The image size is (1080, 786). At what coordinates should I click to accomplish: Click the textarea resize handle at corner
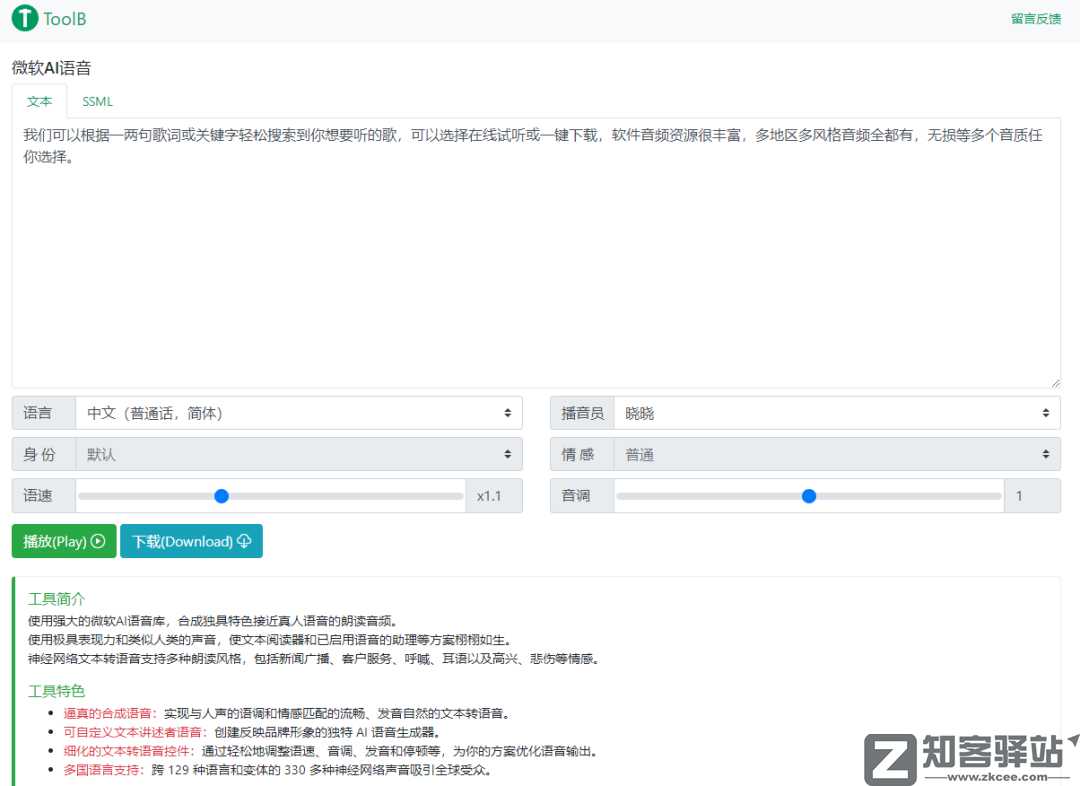click(1056, 382)
